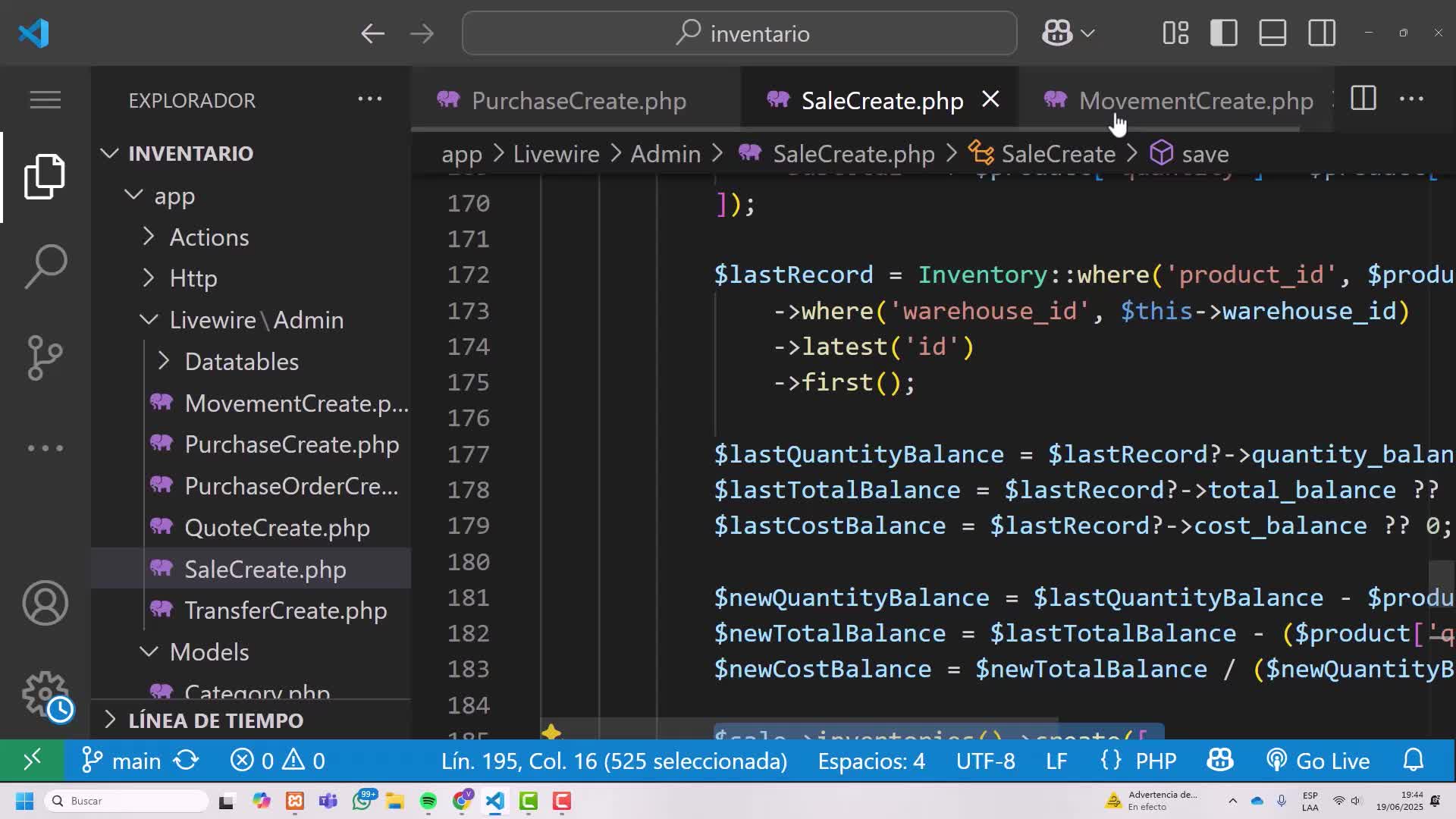Toggle the primary side bar
This screenshot has width=1456, height=819.
(1224, 33)
